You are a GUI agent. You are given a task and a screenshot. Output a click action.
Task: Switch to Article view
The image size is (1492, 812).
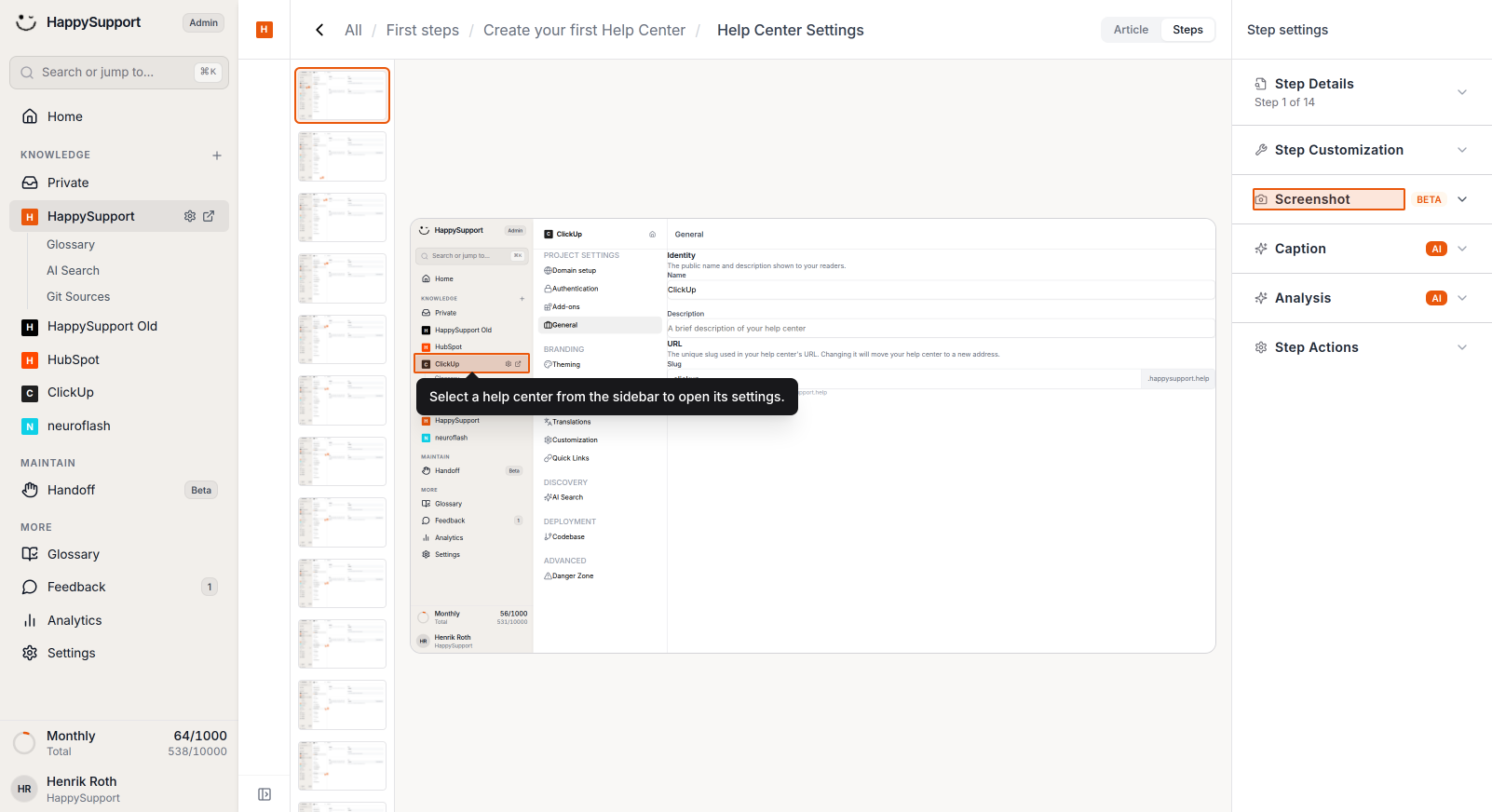pyautogui.click(x=1131, y=30)
